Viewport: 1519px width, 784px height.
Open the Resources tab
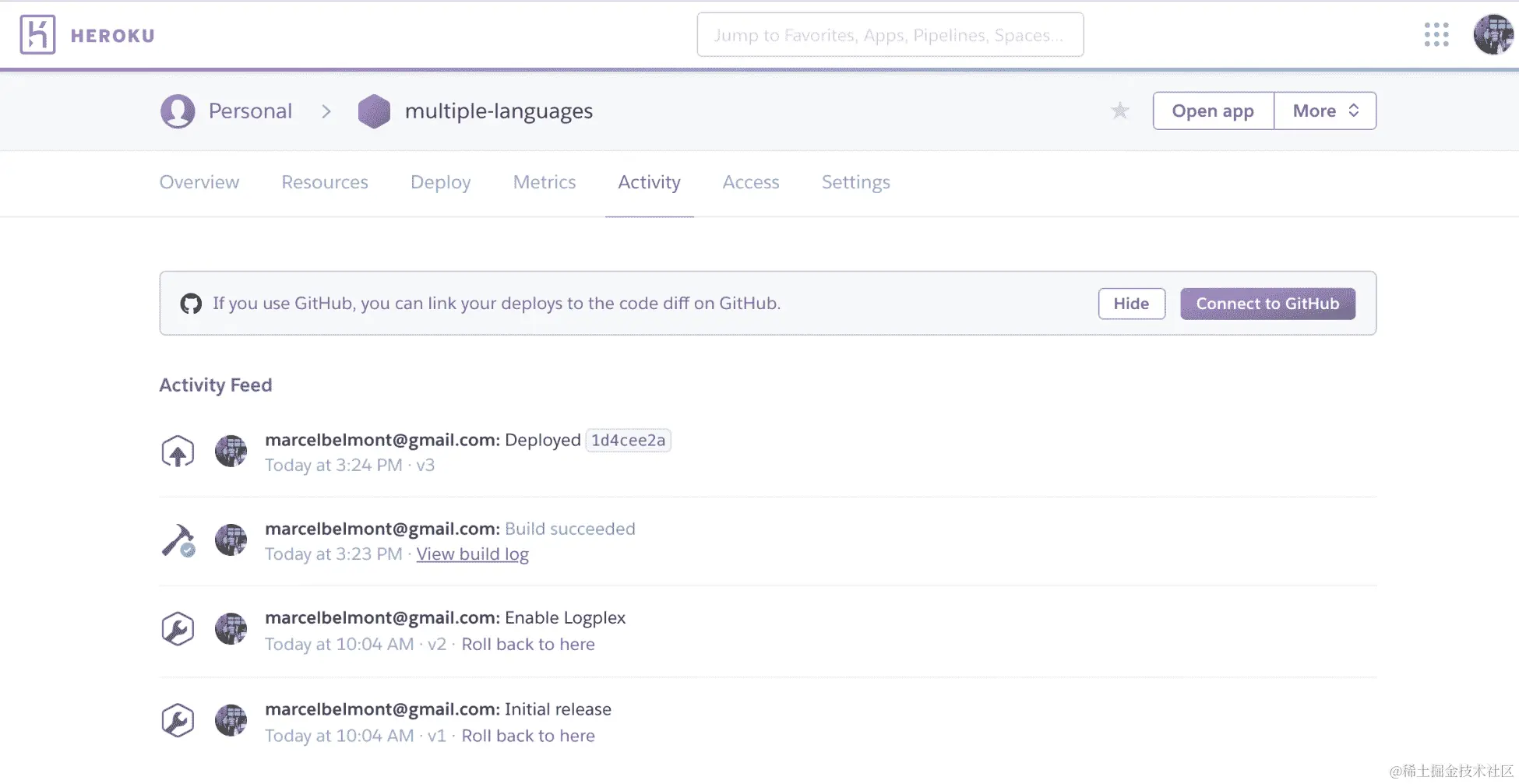click(x=325, y=182)
